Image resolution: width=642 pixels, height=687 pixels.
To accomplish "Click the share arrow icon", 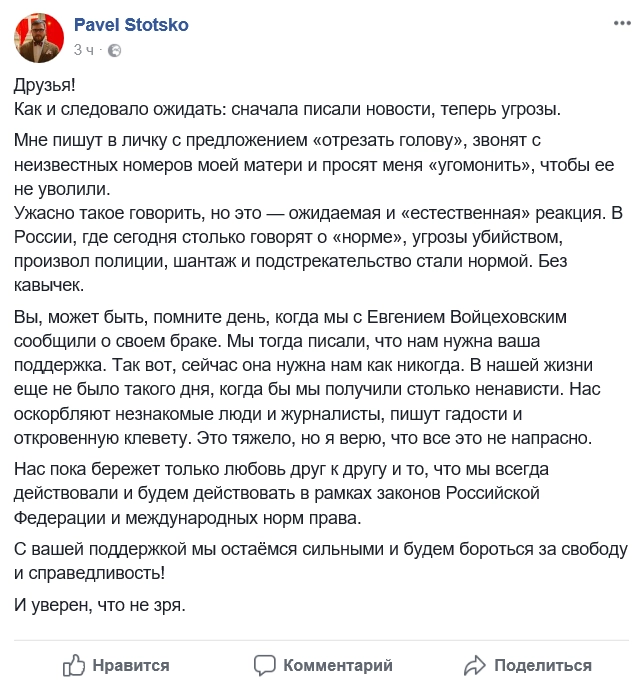I will click(475, 665).
